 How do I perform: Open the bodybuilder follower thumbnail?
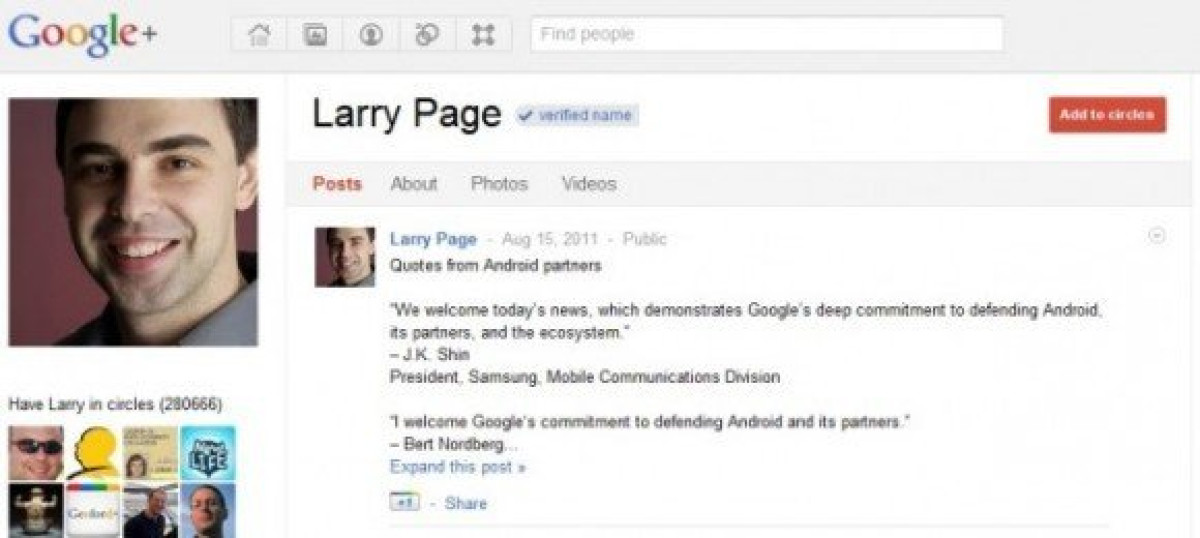[x=36, y=510]
